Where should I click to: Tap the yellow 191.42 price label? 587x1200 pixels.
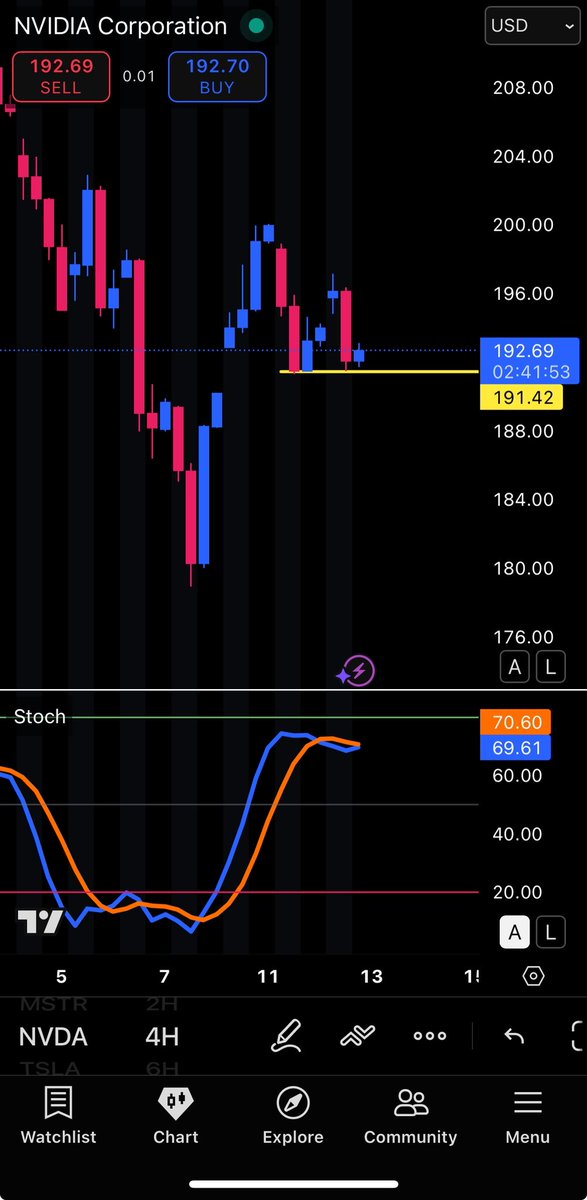[522, 397]
